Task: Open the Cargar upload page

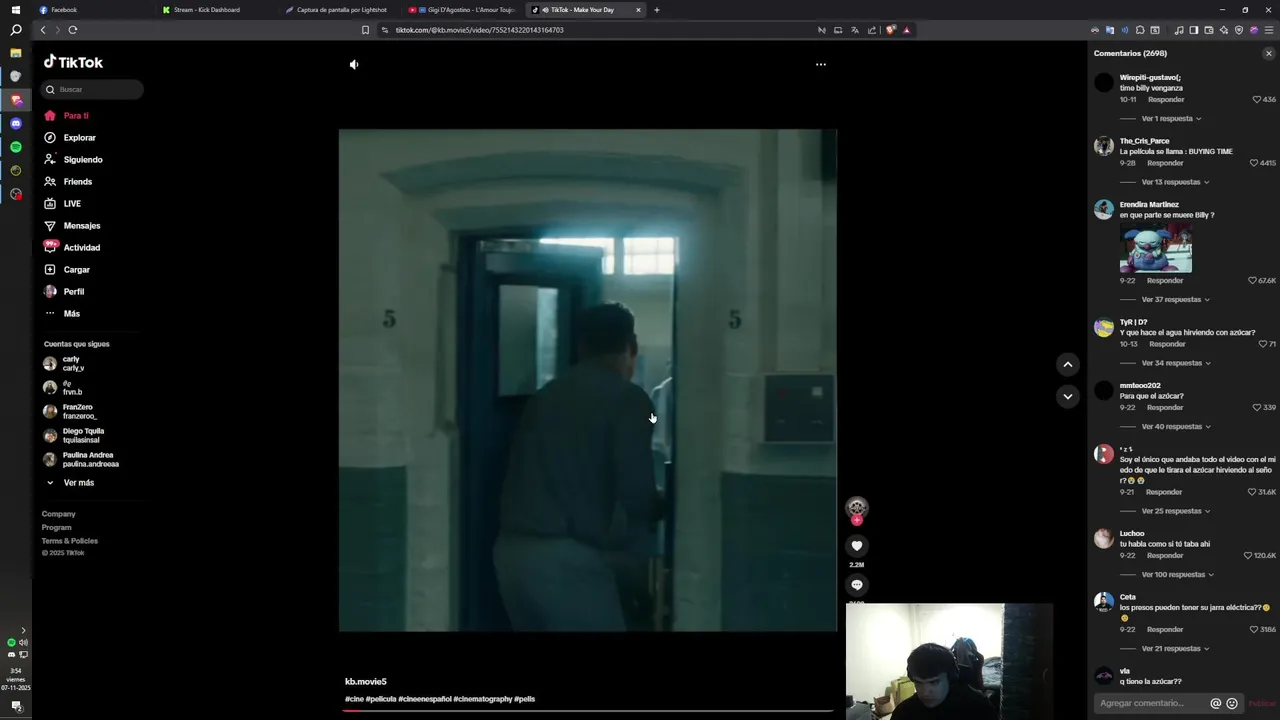Action: [67, 270]
